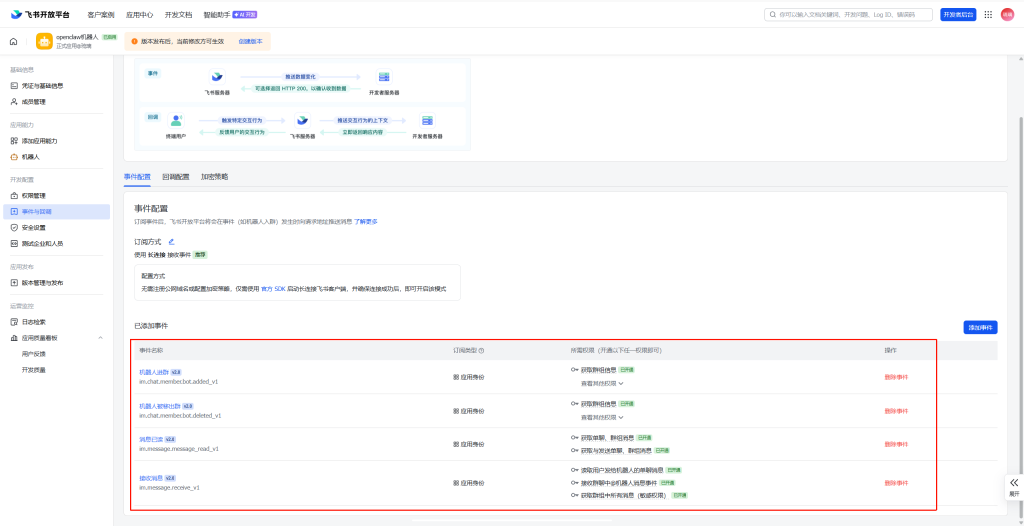
Task: Click 删除事件 for the 接收消息 event
Action: click(896, 483)
